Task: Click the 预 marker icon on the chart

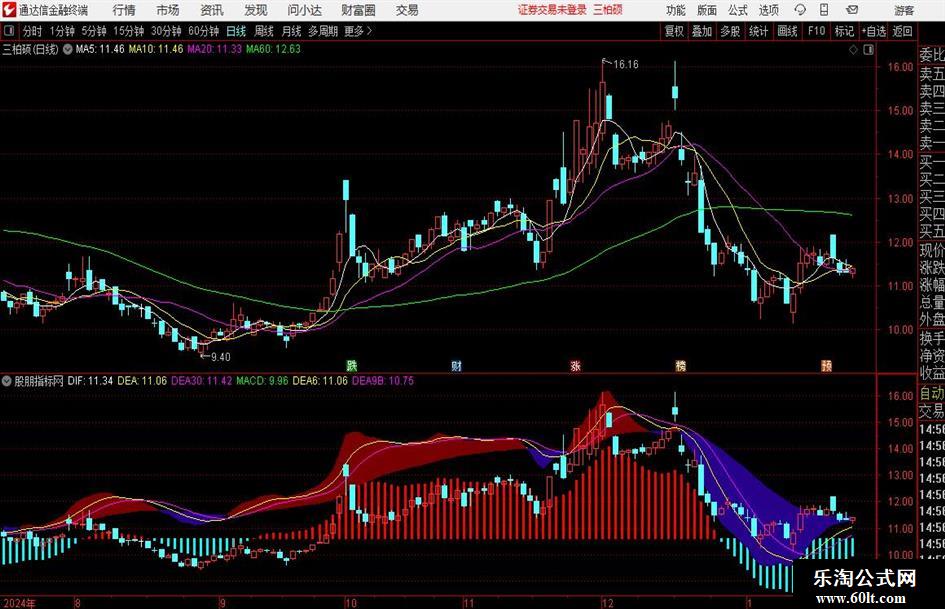Action: (826, 365)
